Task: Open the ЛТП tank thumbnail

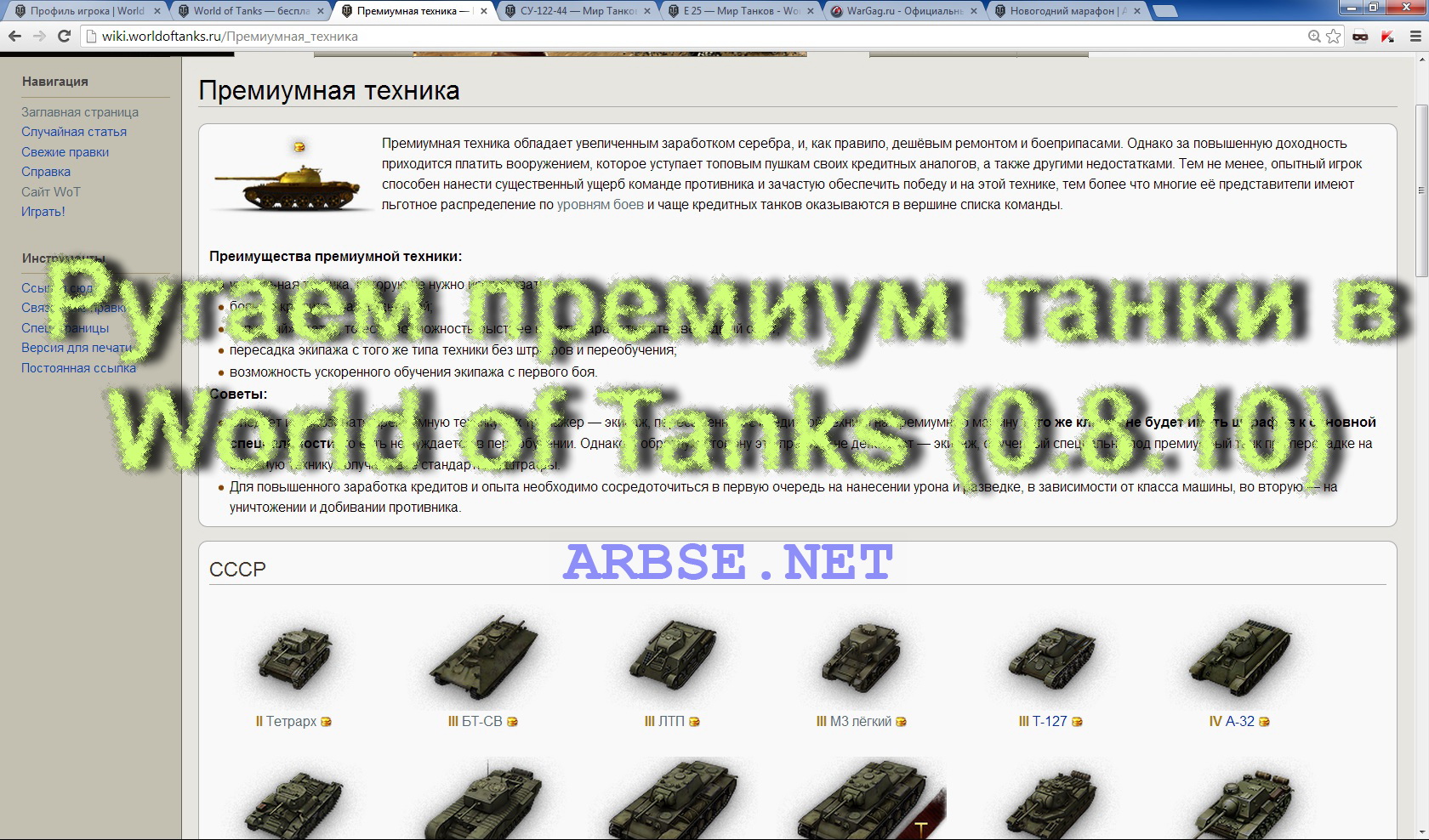Action: (x=672, y=659)
